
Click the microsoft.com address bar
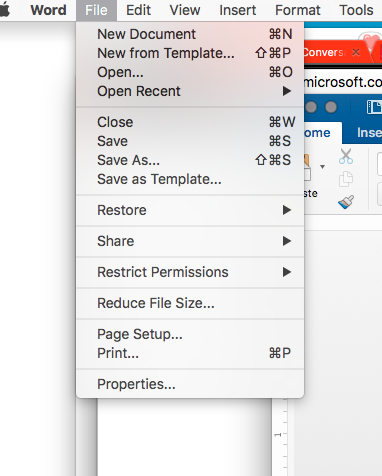click(343, 82)
